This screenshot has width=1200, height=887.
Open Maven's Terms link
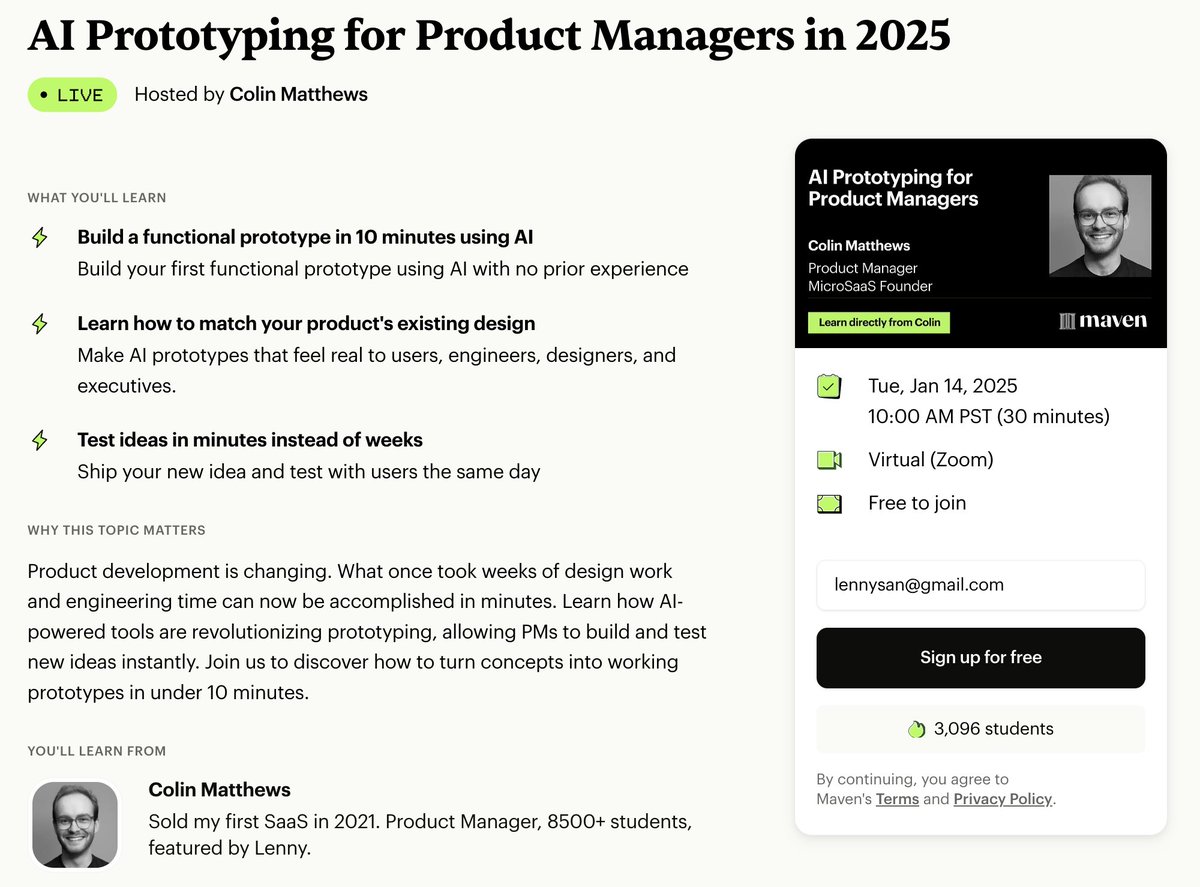897,799
